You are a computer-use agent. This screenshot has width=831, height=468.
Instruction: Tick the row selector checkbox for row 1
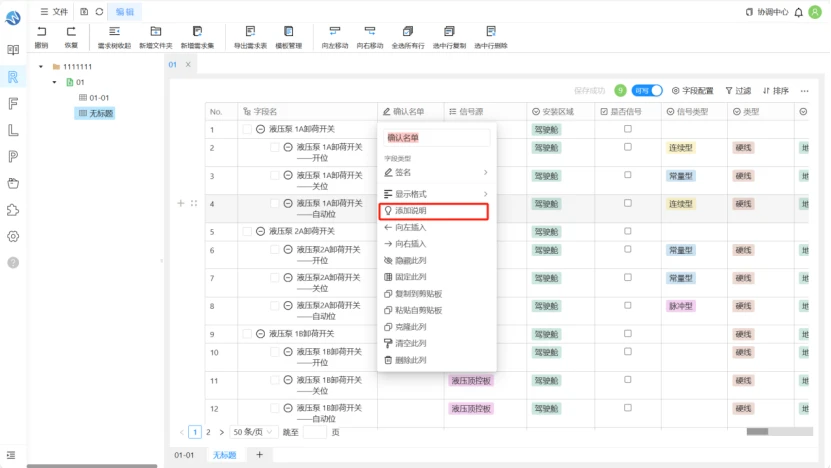click(x=247, y=129)
